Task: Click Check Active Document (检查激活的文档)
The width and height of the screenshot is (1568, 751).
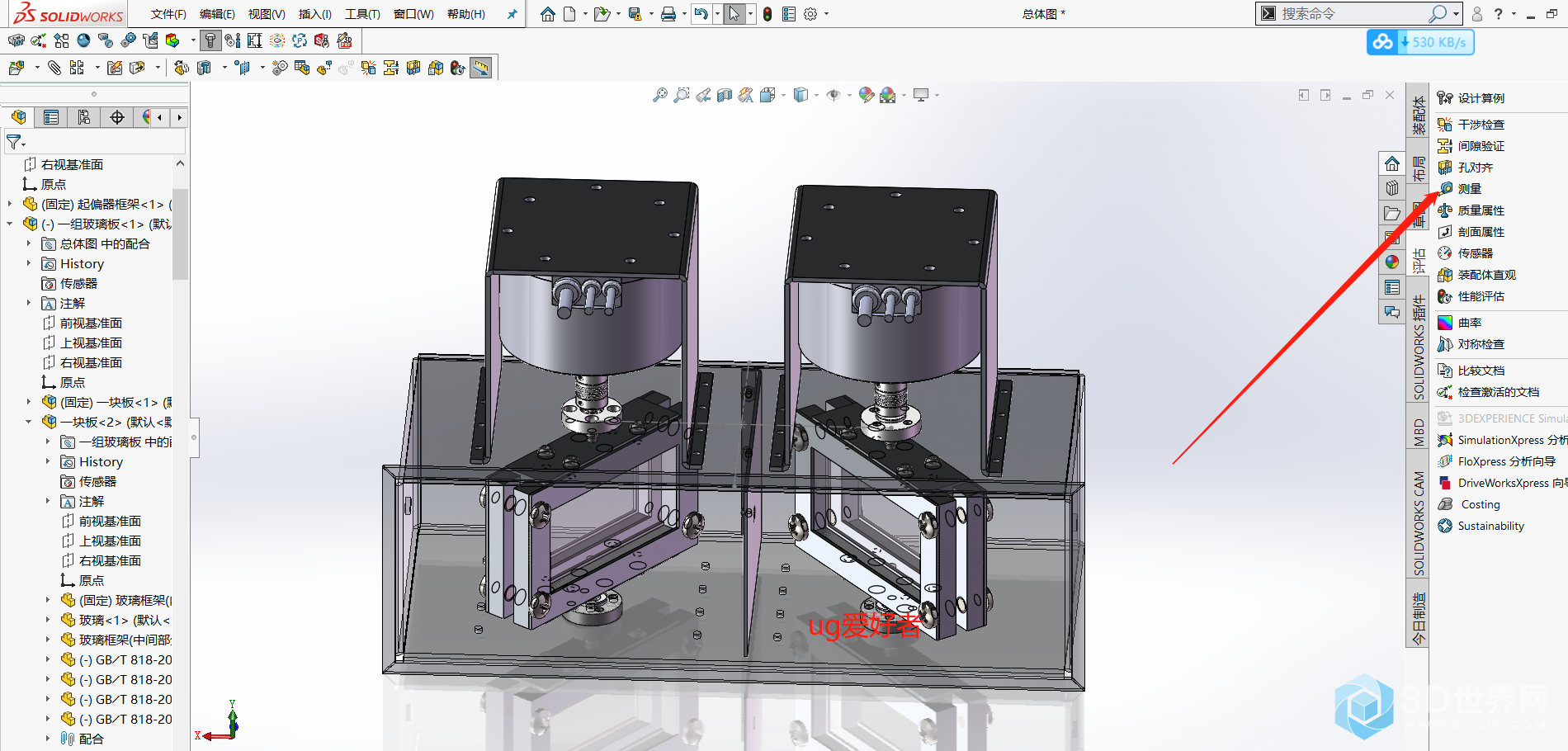Action: coord(1489,392)
